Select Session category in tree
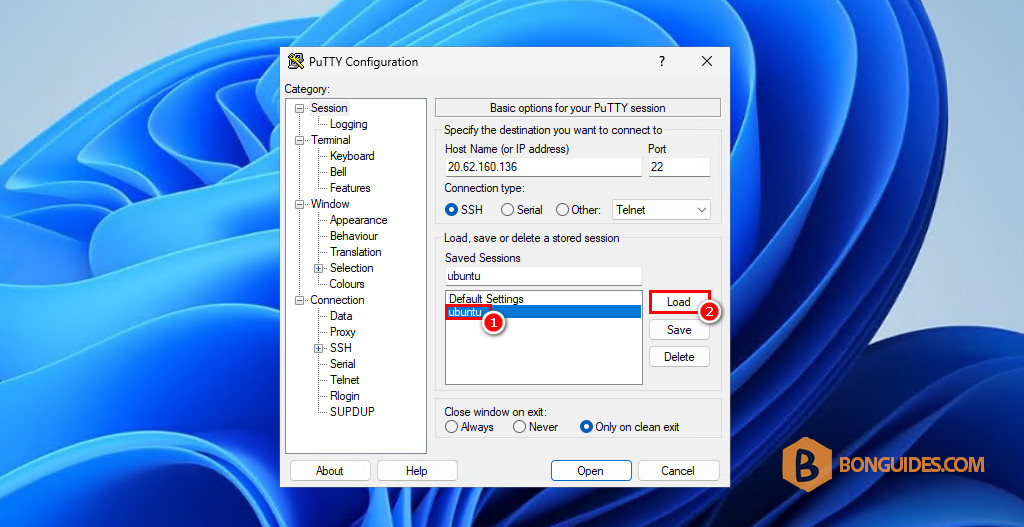This screenshot has height=527, width=1024. coord(329,108)
